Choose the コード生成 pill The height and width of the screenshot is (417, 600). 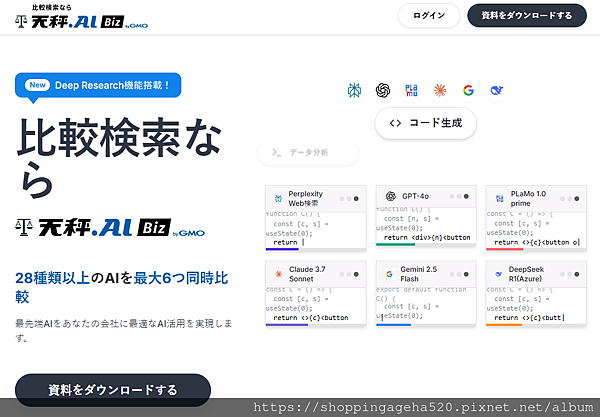pos(426,123)
